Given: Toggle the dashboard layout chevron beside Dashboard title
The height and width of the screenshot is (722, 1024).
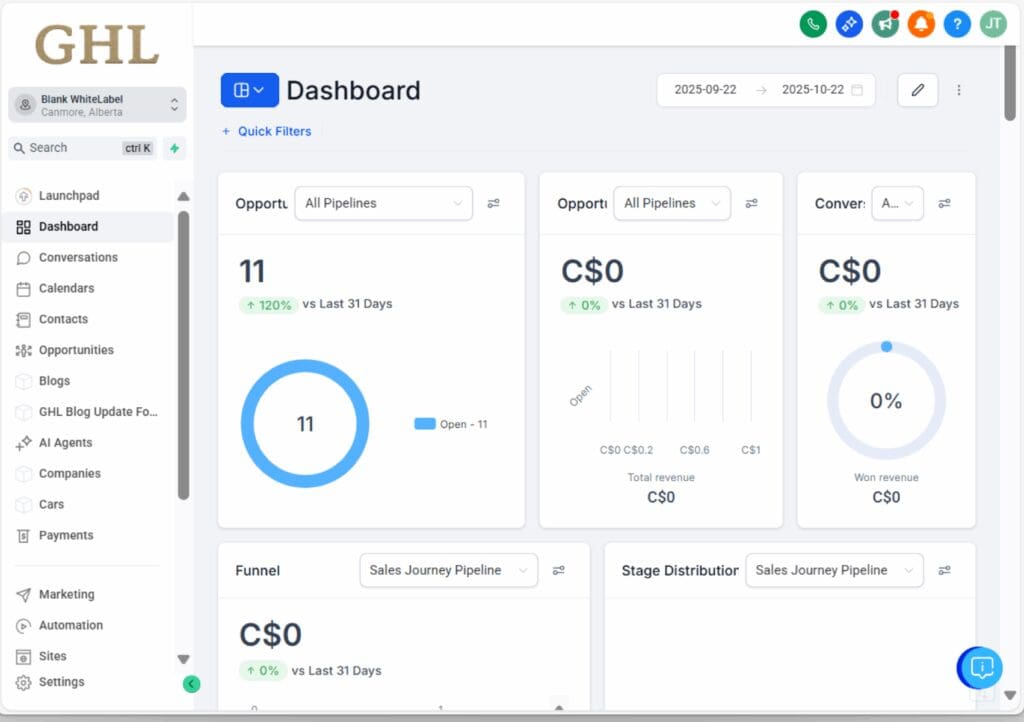Looking at the screenshot, I should click(x=249, y=89).
